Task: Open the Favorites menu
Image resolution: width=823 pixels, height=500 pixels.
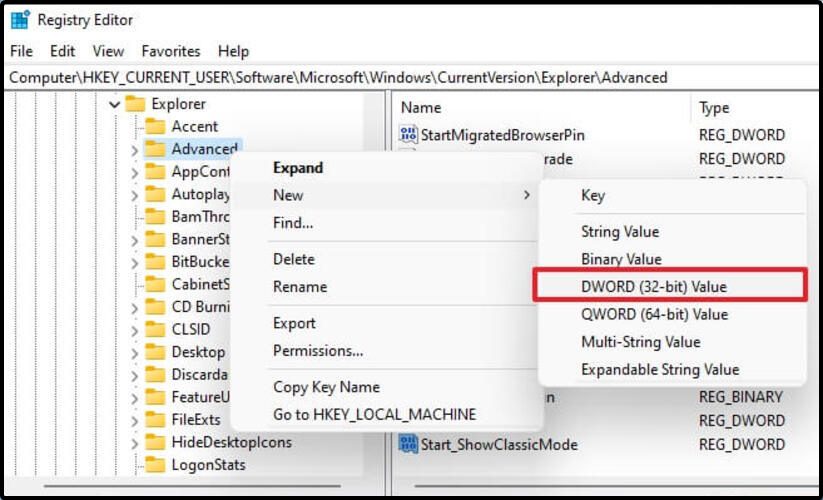Action: (x=171, y=51)
